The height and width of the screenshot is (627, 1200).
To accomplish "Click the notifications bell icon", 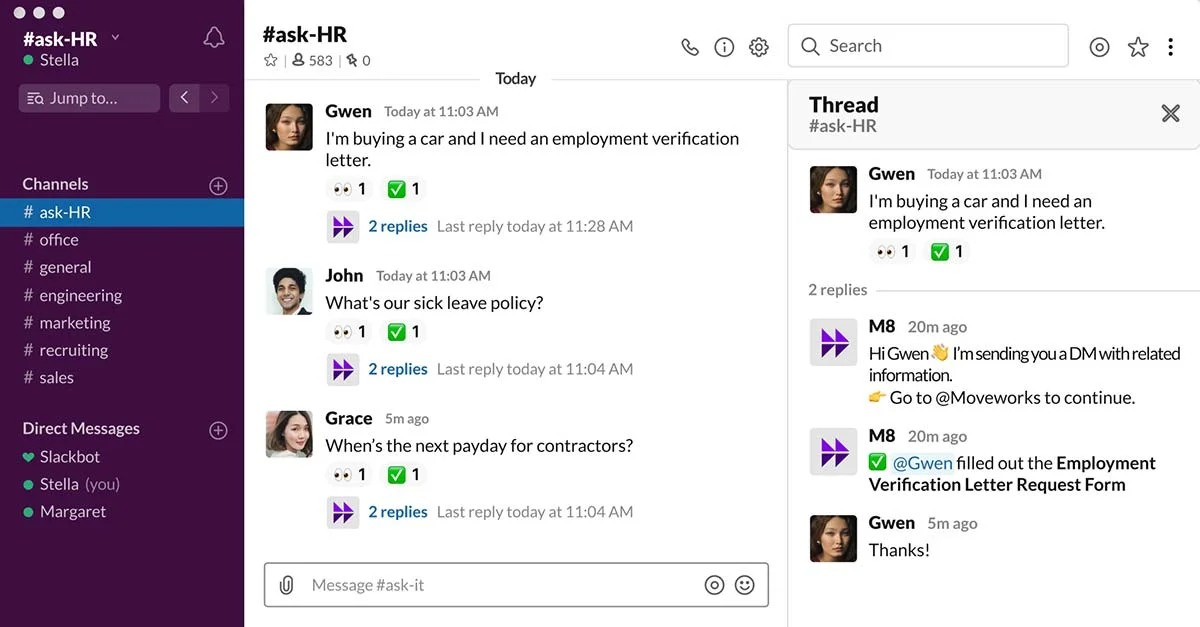I will (x=212, y=36).
